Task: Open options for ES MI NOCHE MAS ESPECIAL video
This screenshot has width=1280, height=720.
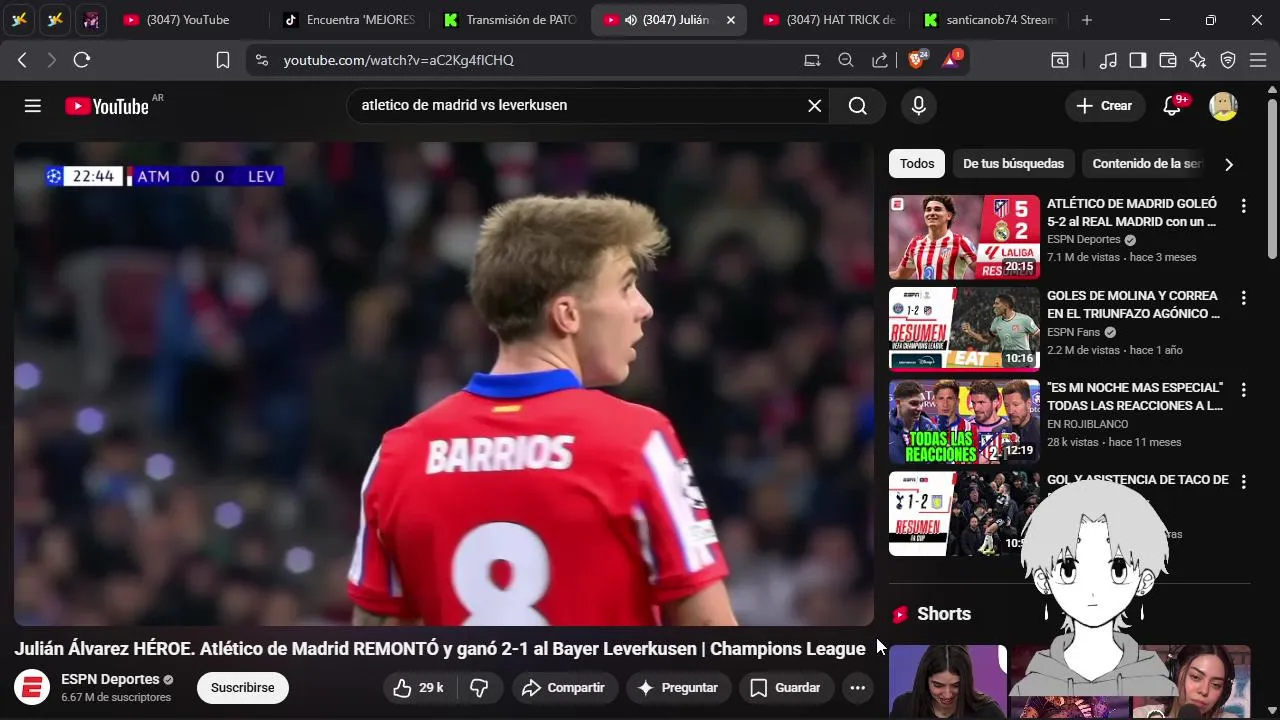Action: click(x=1244, y=390)
